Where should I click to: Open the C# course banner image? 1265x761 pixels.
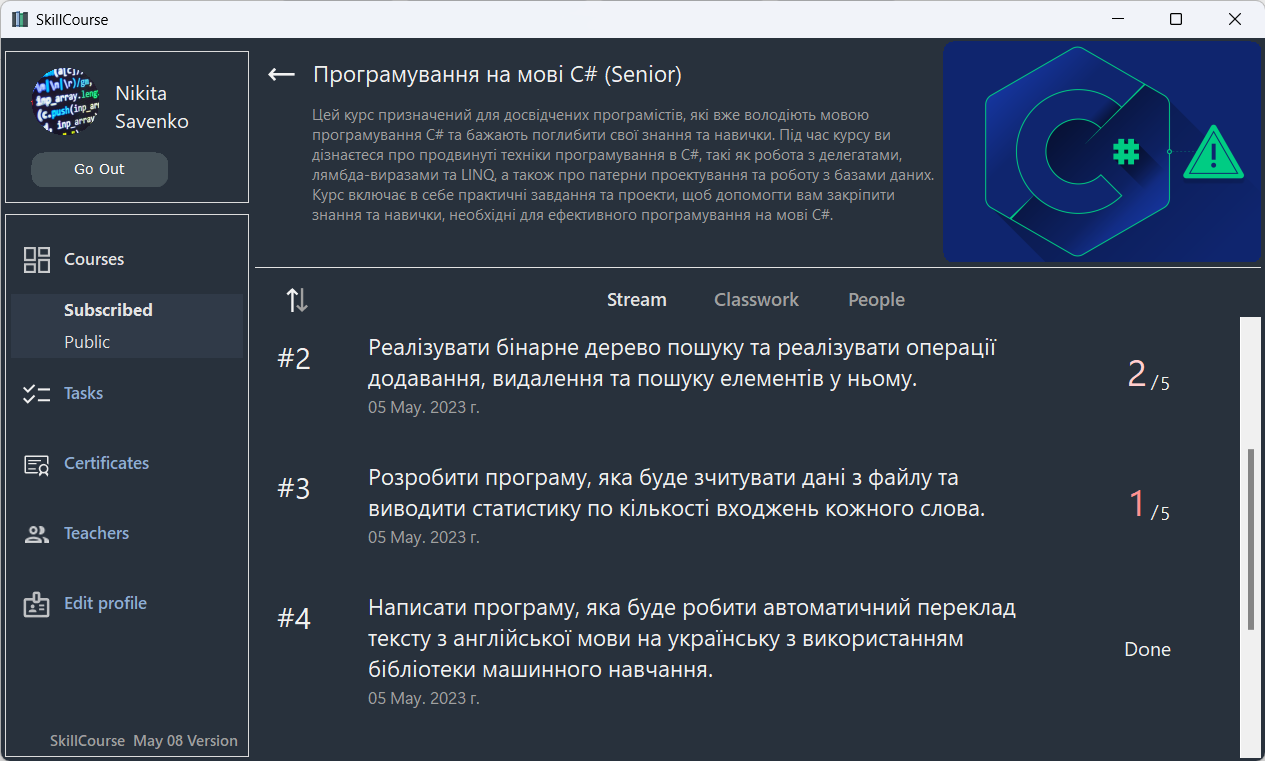(1102, 152)
